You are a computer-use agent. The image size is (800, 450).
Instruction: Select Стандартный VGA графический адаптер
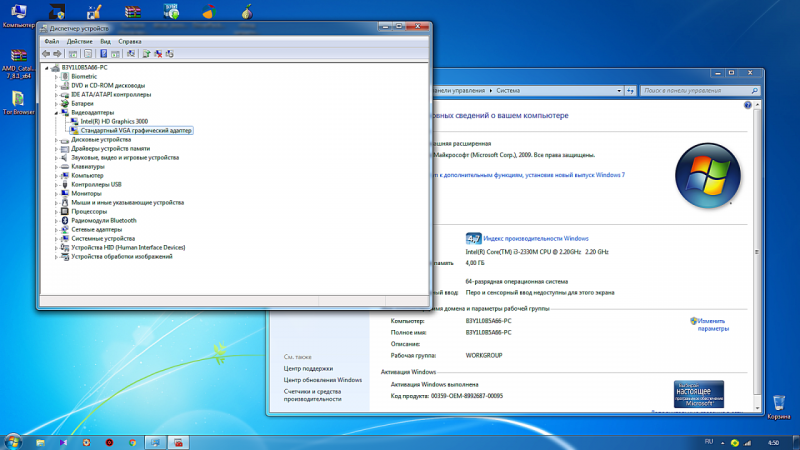tap(131, 131)
